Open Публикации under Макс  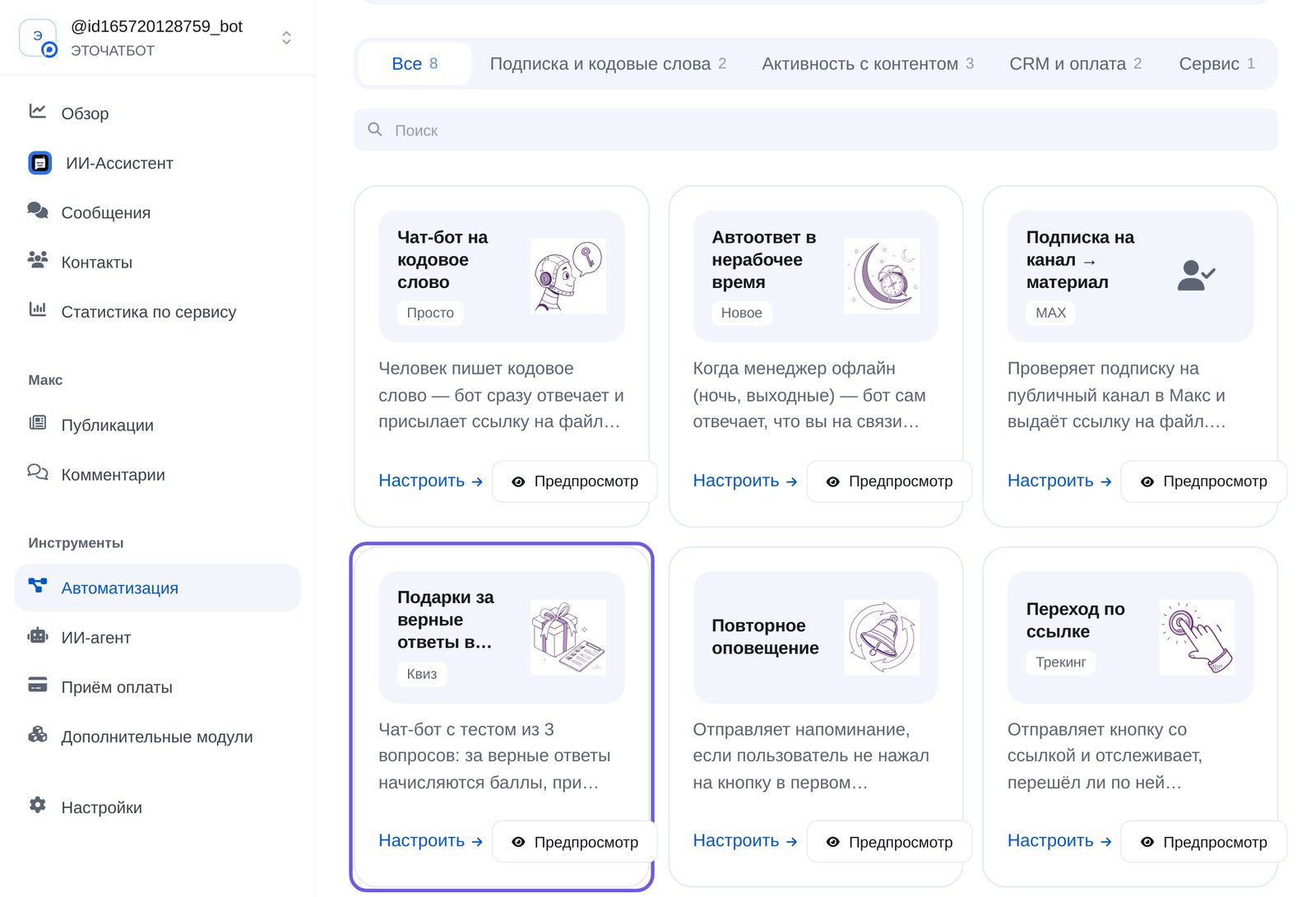[157, 425]
